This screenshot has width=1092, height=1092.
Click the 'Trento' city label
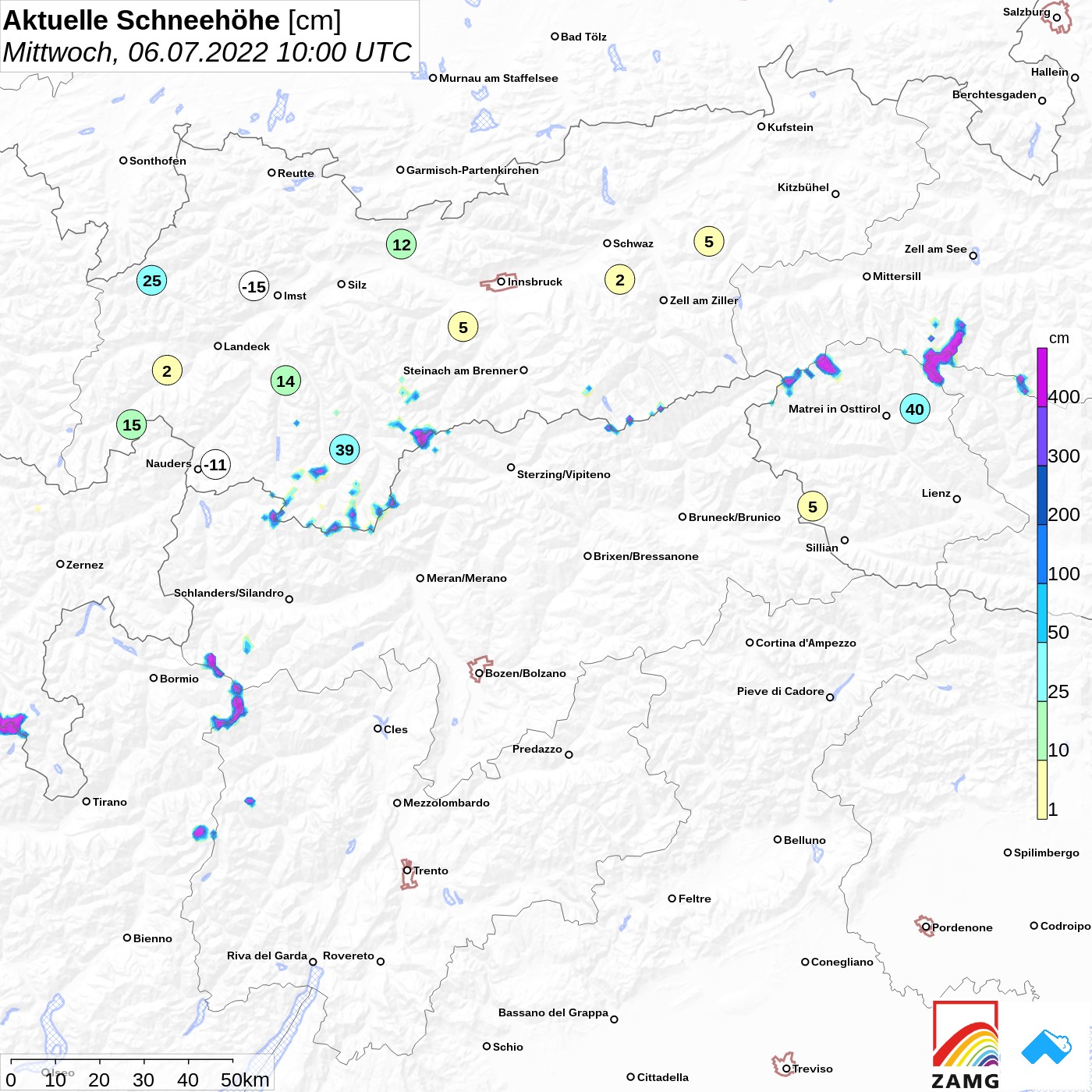point(431,870)
